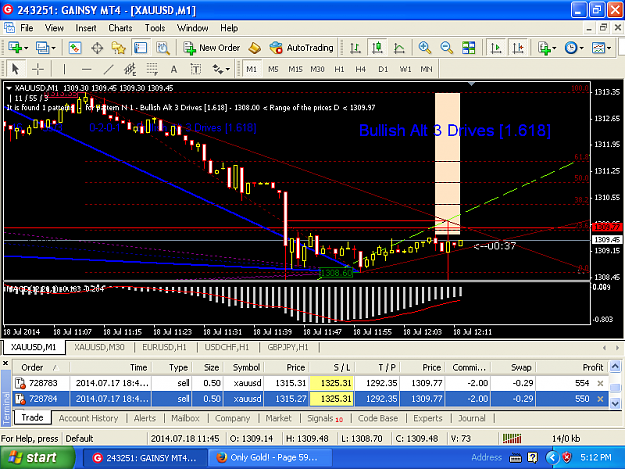Draw a trendline
The width and height of the screenshot is (625, 469).
pos(108,69)
